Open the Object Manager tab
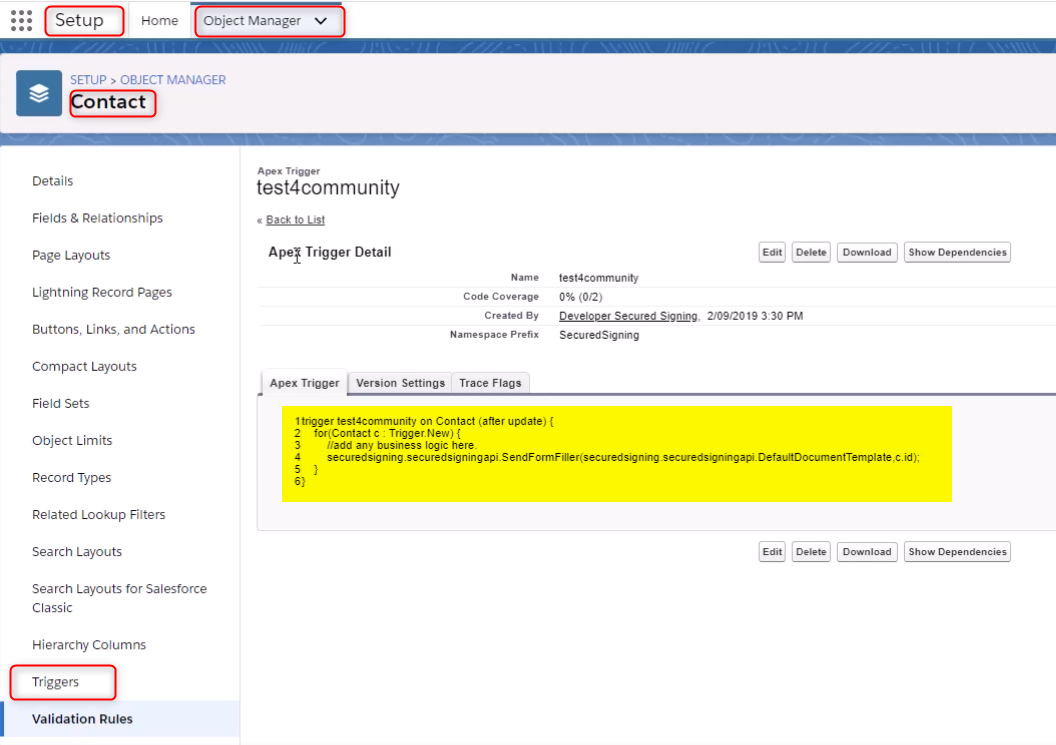This screenshot has height=745, width=1056. (252, 21)
